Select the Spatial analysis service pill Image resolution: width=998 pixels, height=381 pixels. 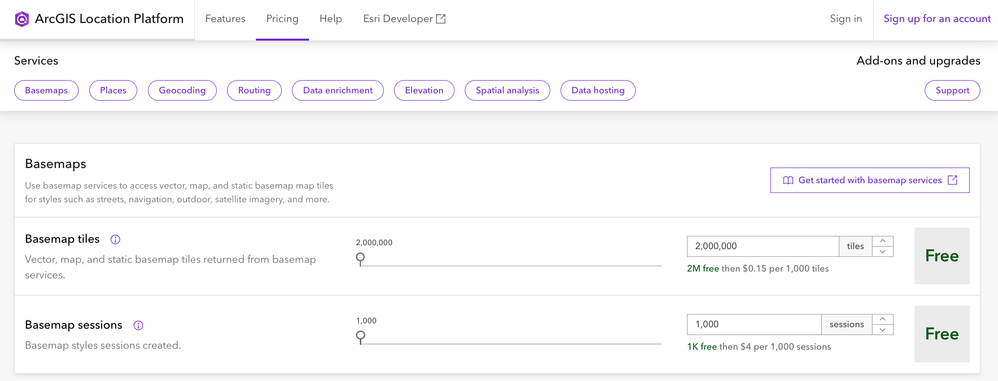point(507,90)
